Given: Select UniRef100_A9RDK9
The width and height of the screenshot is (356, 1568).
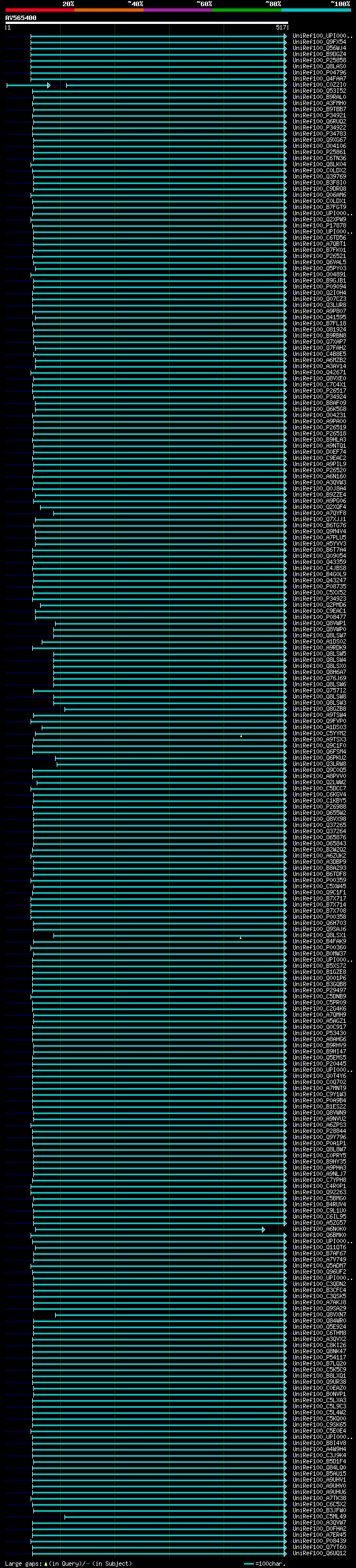Looking at the screenshot, I should (x=319, y=647).
